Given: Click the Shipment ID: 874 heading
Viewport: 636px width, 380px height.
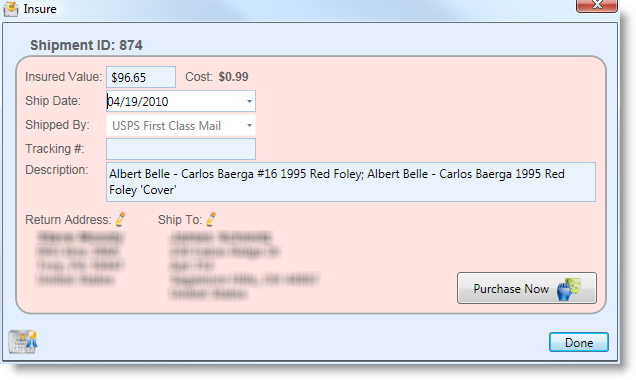Looking at the screenshot, I should coord(86,45).
